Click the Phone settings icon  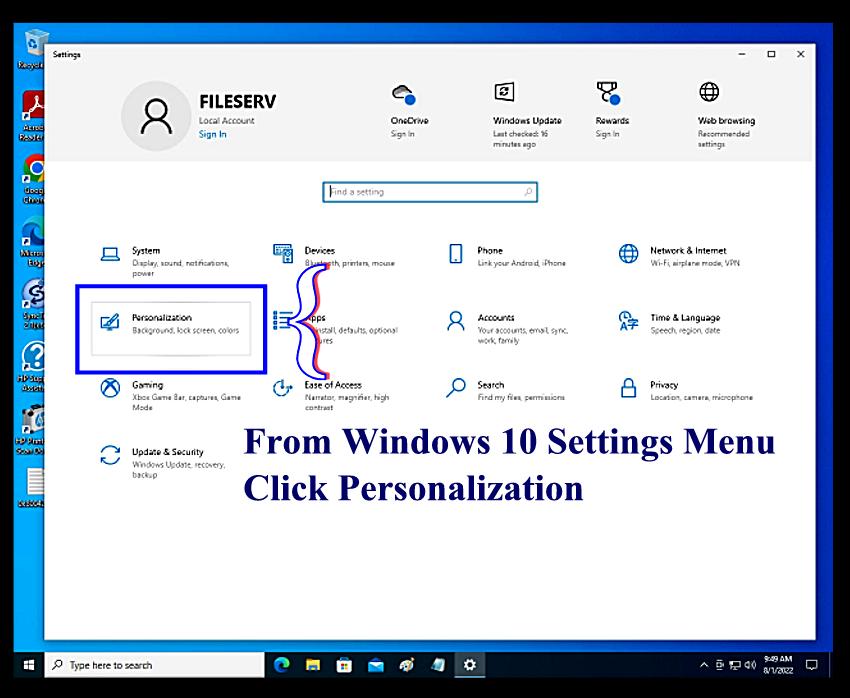(456, 253)
